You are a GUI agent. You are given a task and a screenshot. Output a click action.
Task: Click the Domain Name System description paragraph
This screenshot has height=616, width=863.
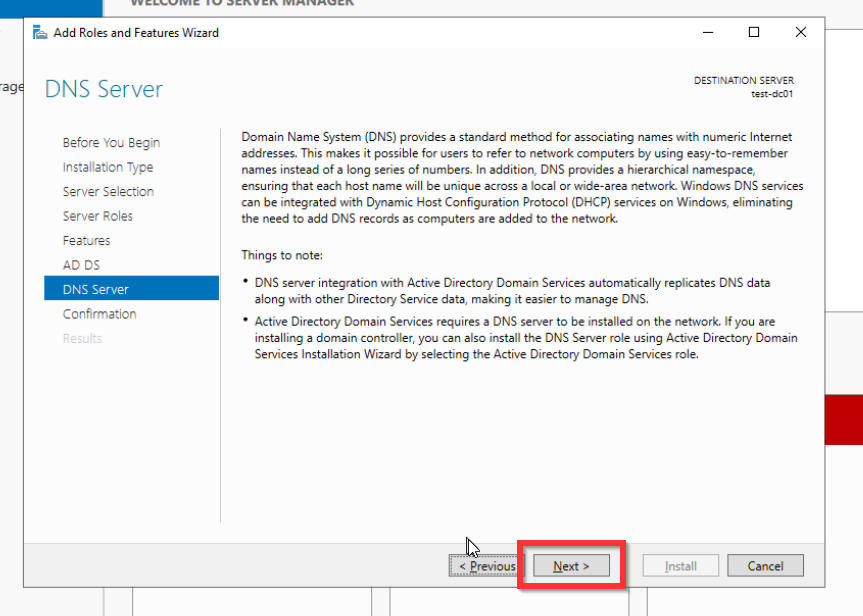522,177
